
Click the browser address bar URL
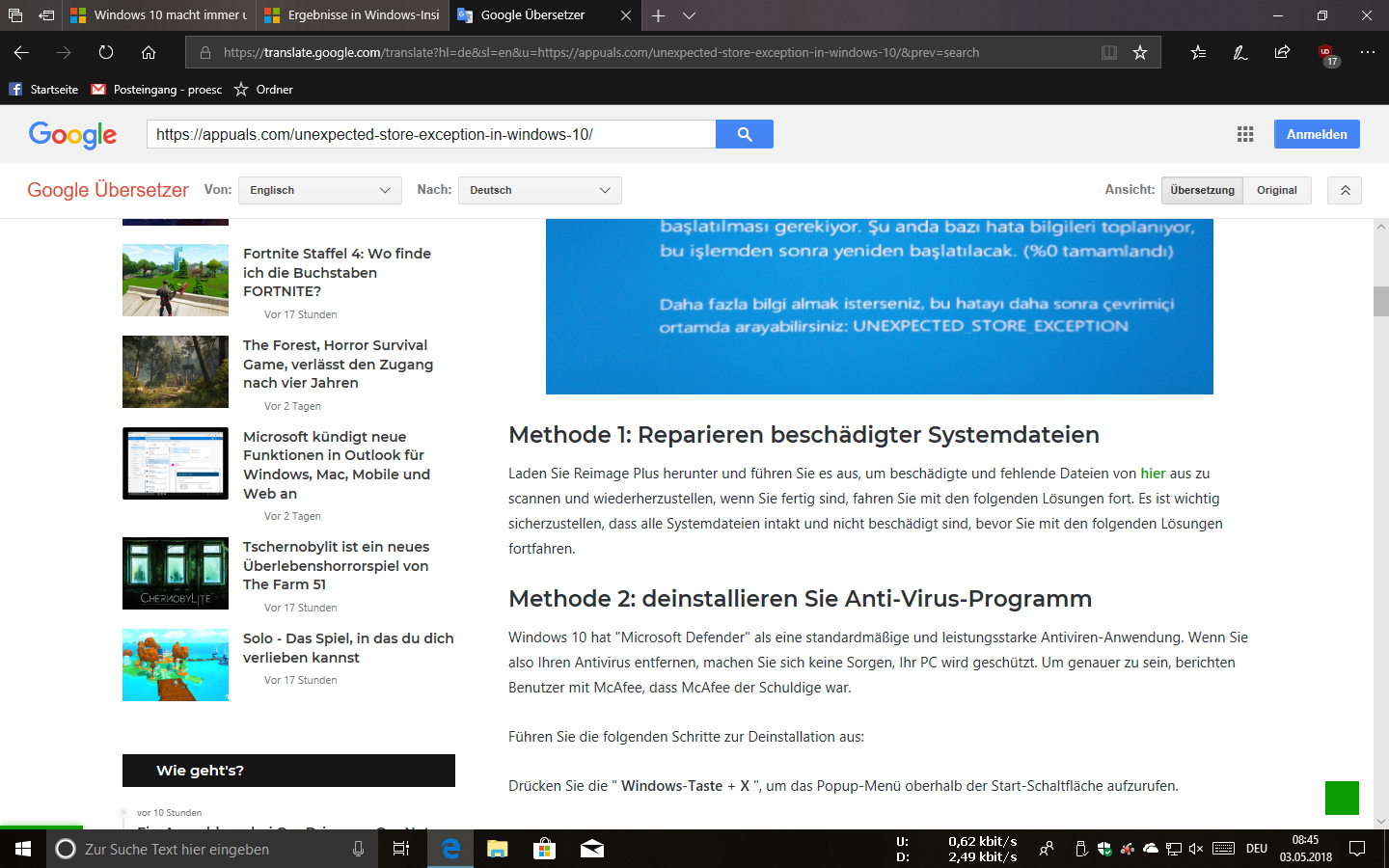click(601, 52)
